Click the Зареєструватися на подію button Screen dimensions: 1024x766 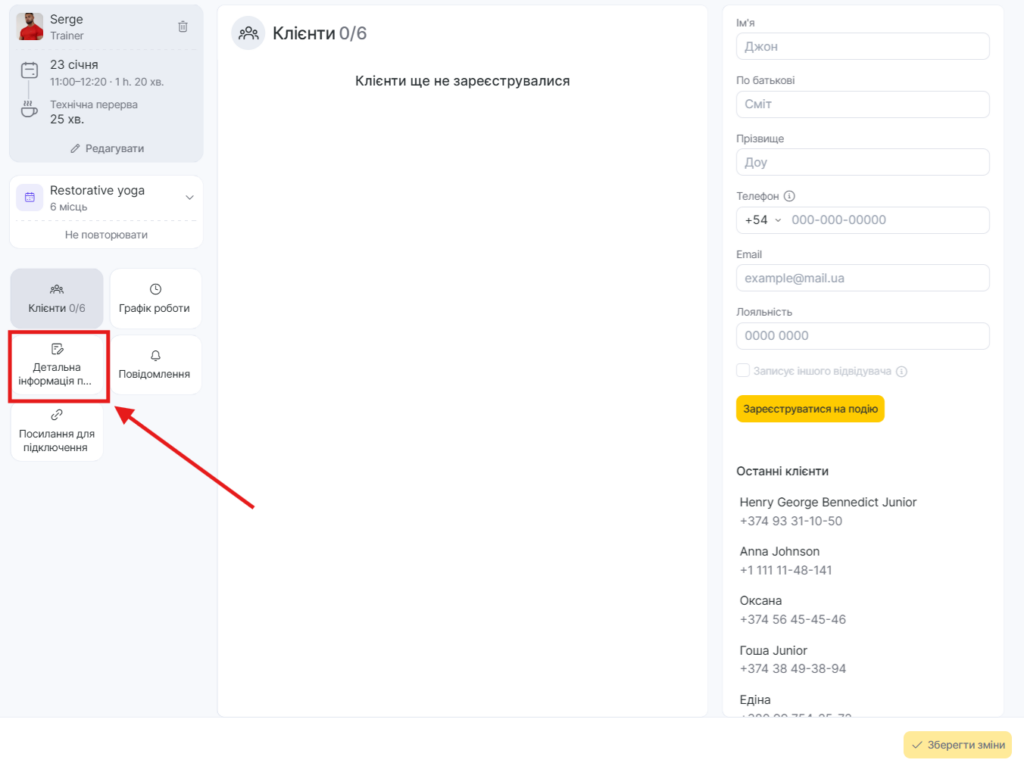point(810,409)
